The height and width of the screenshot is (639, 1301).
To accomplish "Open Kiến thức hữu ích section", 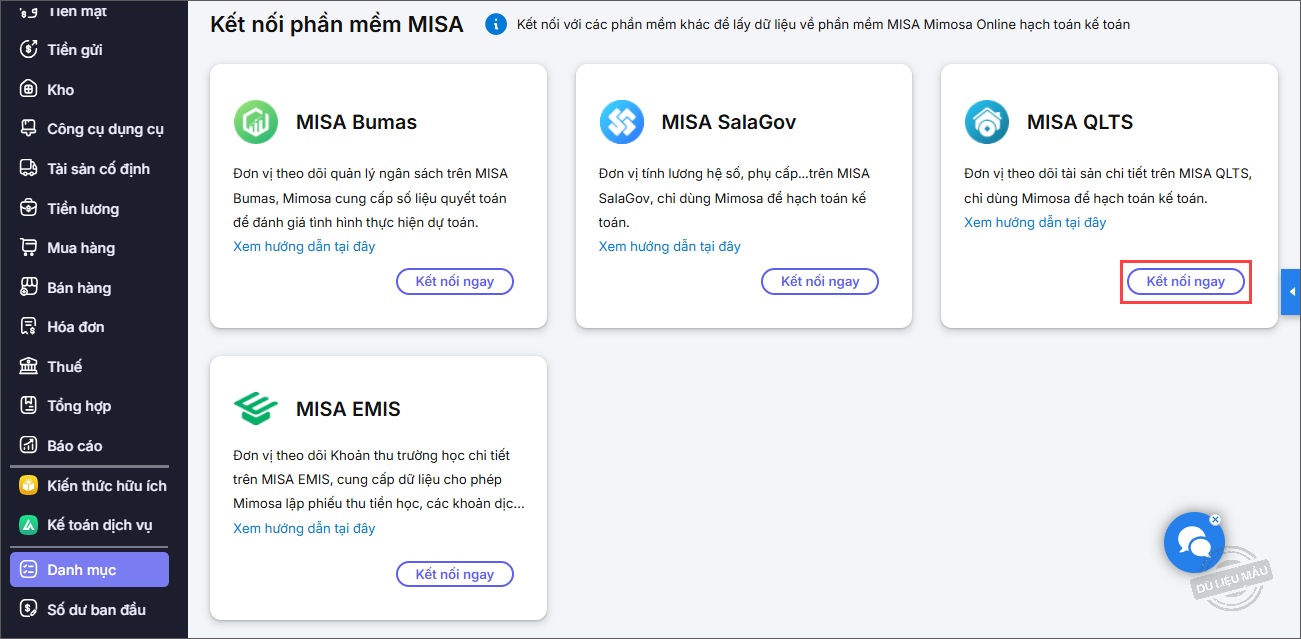I will (106, 485).
